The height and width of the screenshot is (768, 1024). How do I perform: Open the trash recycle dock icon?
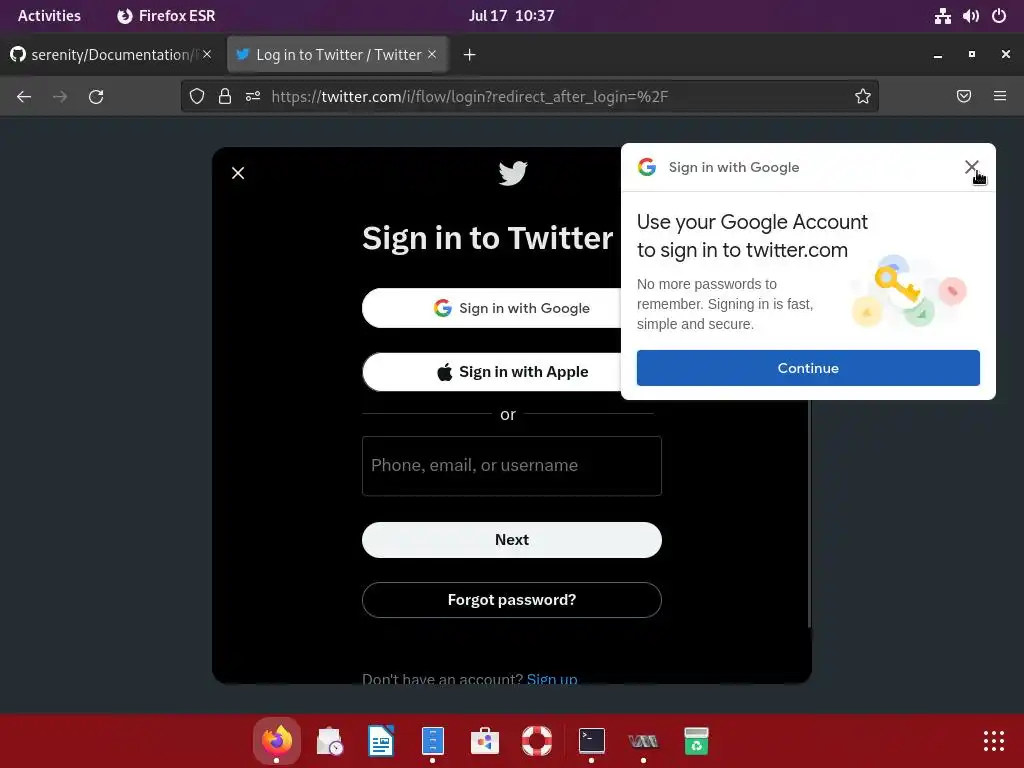[696, 741]
